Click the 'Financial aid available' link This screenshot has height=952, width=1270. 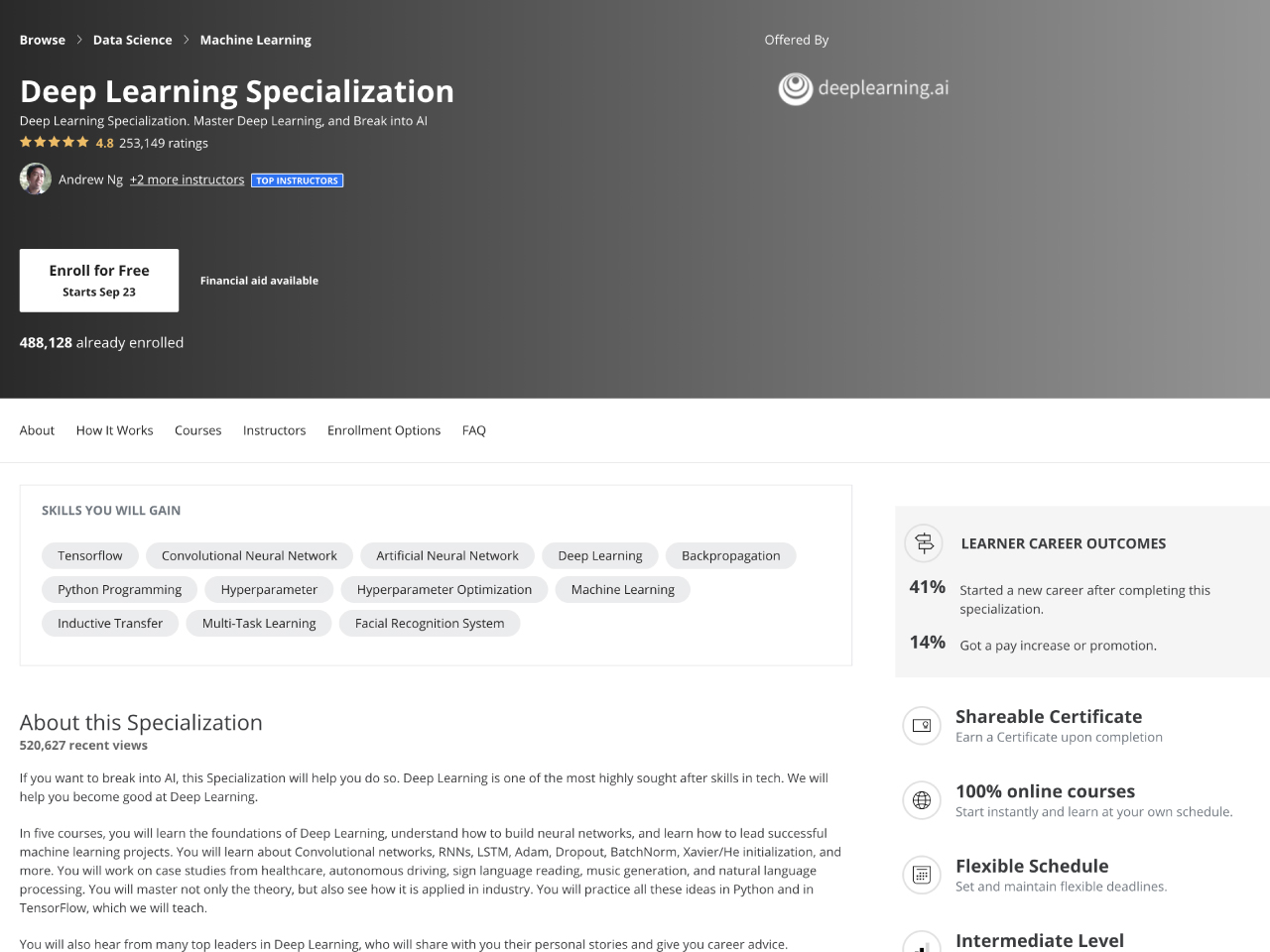[259, 281]
